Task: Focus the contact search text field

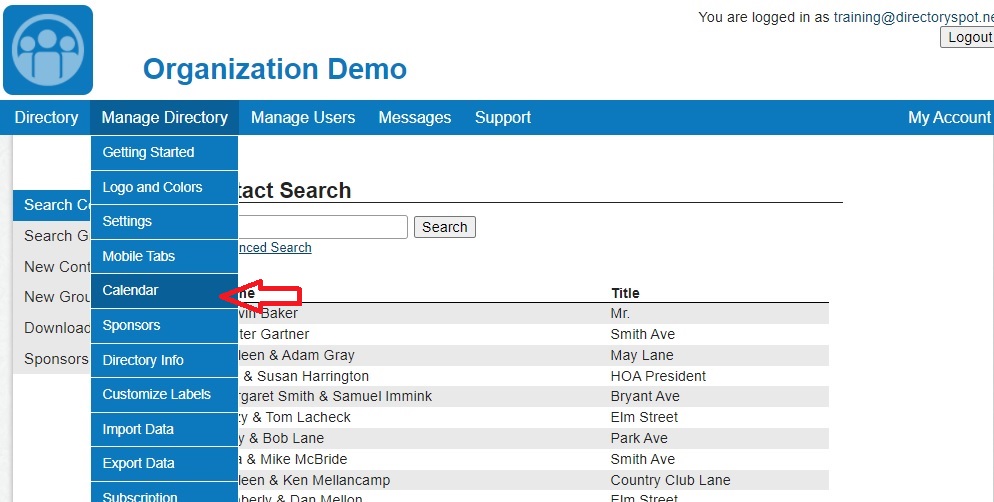Action: click(x=322, y=227)
